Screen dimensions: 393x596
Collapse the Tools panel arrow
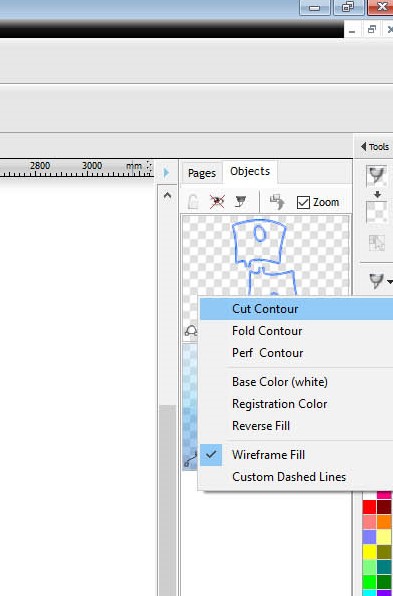(363, 147)
